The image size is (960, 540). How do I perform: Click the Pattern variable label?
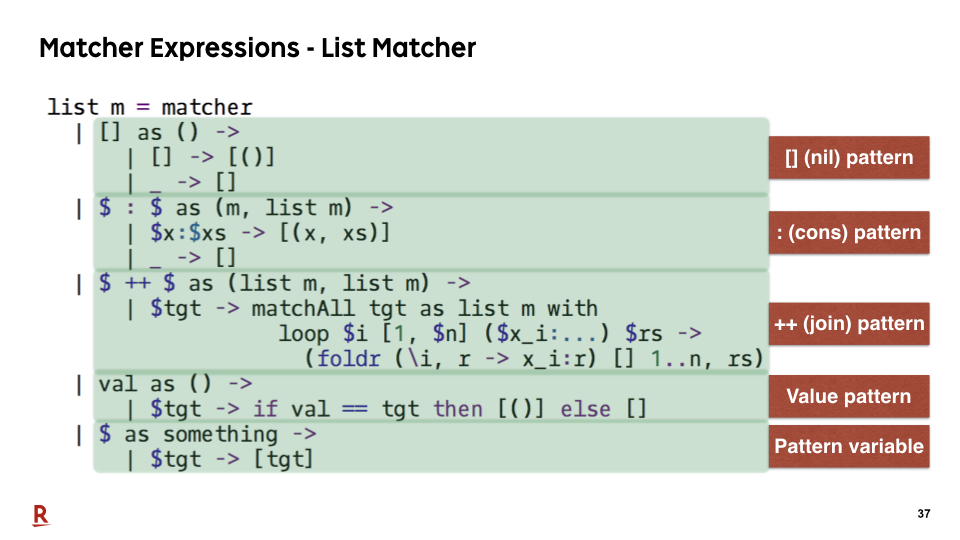tap(849, 446)
